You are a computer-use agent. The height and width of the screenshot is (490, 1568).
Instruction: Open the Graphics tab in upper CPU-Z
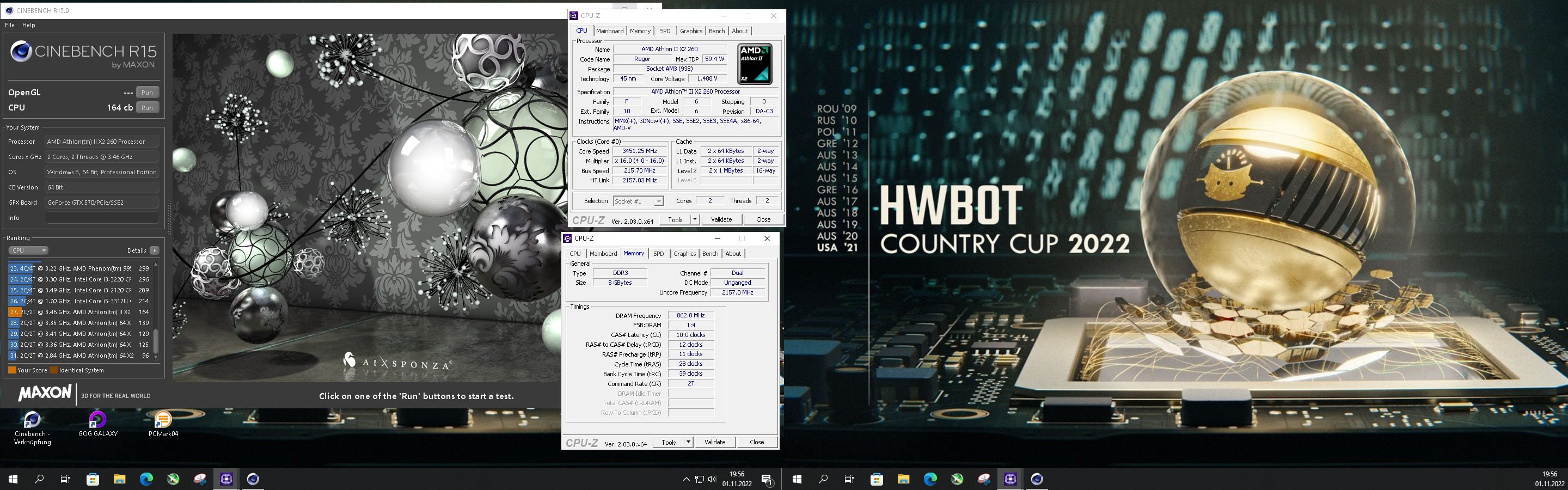[691, 31]
